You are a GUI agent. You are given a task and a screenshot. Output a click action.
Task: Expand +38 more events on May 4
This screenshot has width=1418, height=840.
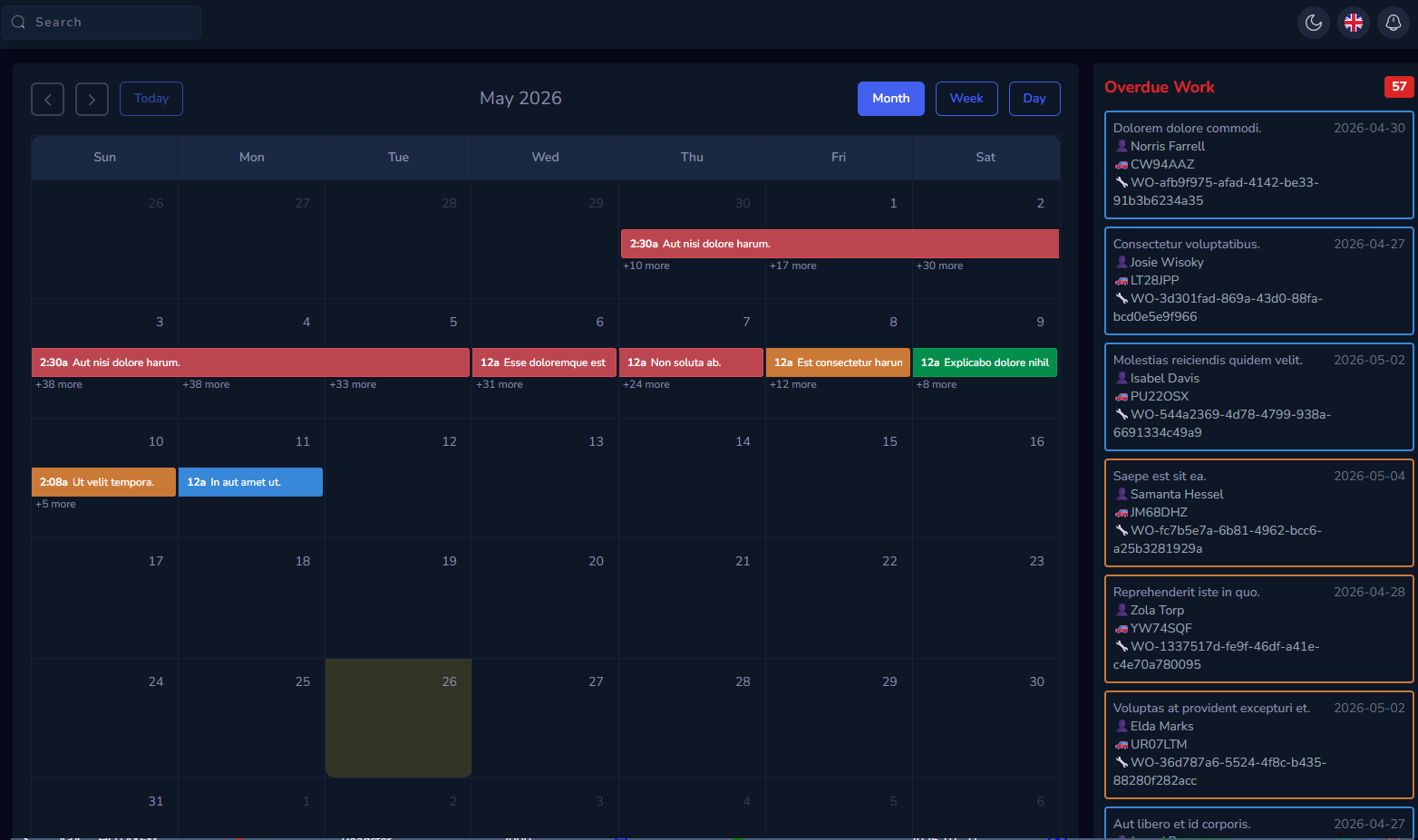tap(206, 385)
